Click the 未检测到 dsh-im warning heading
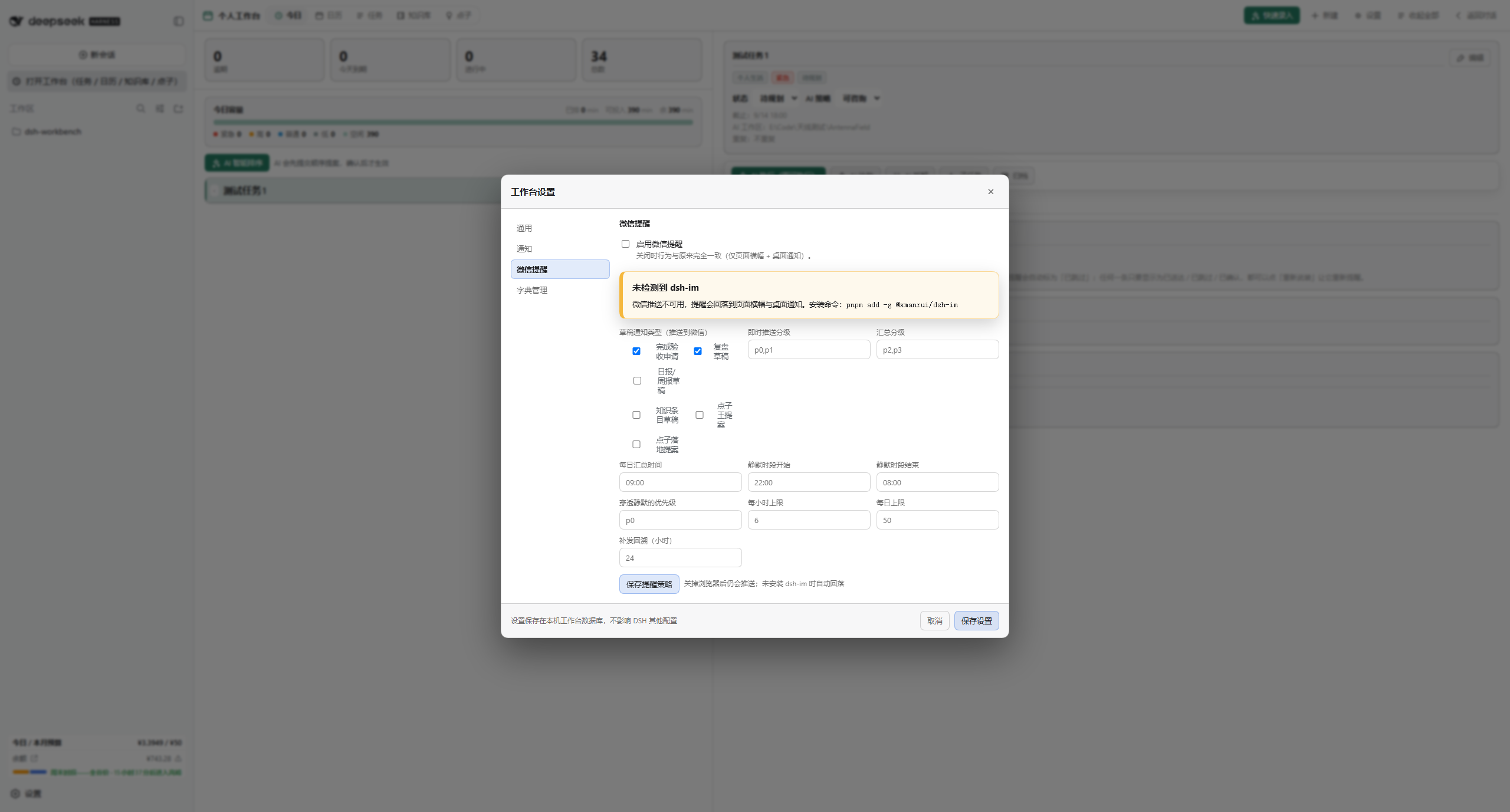 pos(665,288)
